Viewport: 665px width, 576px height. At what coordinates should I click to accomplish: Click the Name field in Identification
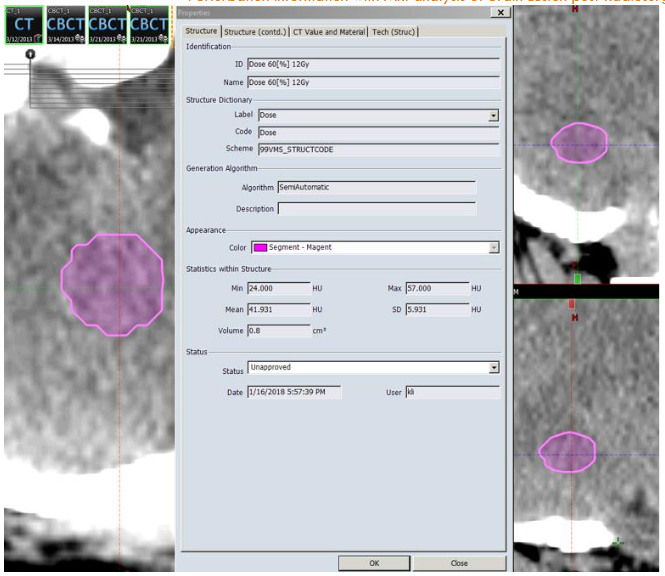tap(373, 82)
